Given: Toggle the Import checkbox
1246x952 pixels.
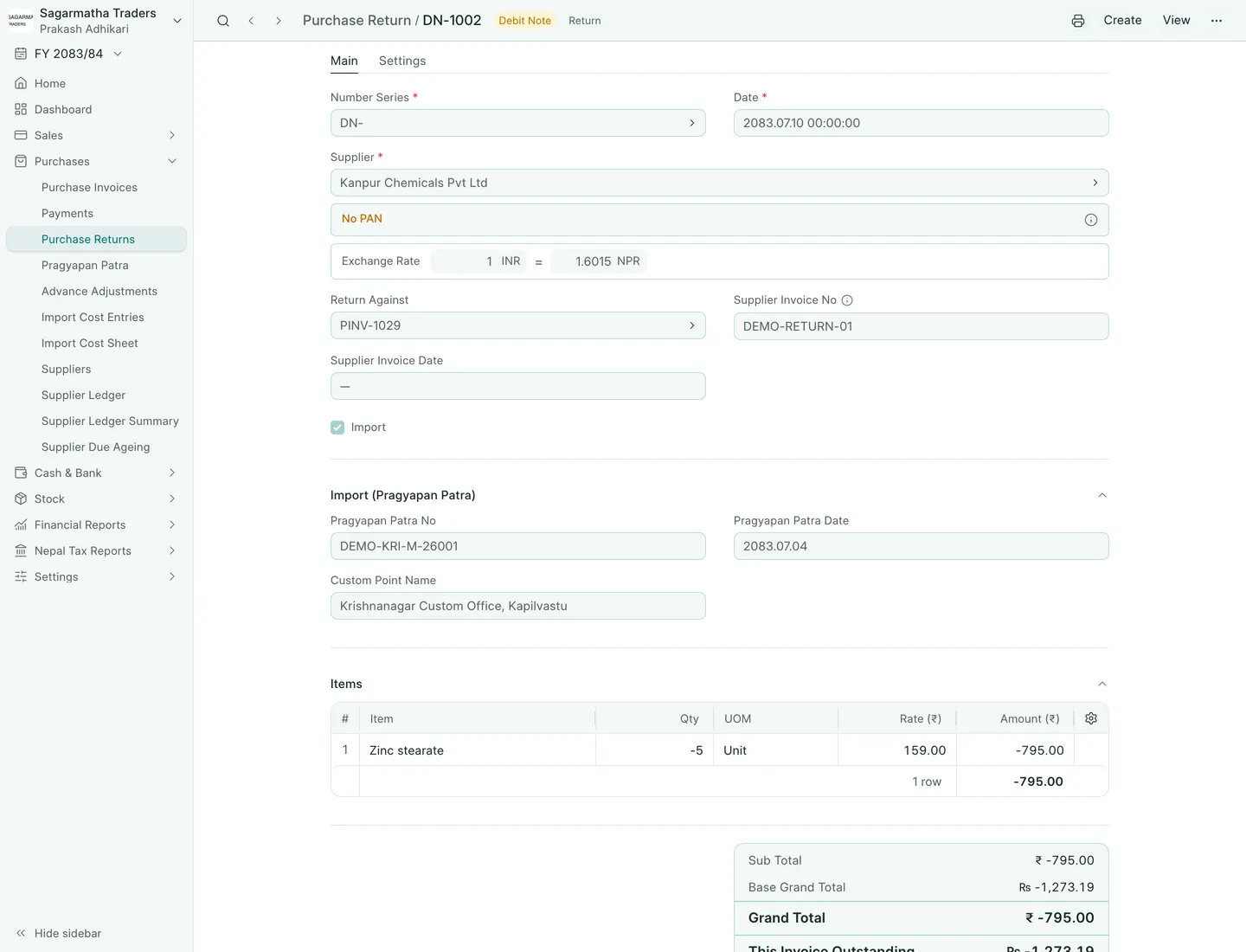Looking at the screenshot, I should click(x=337, y=428).
